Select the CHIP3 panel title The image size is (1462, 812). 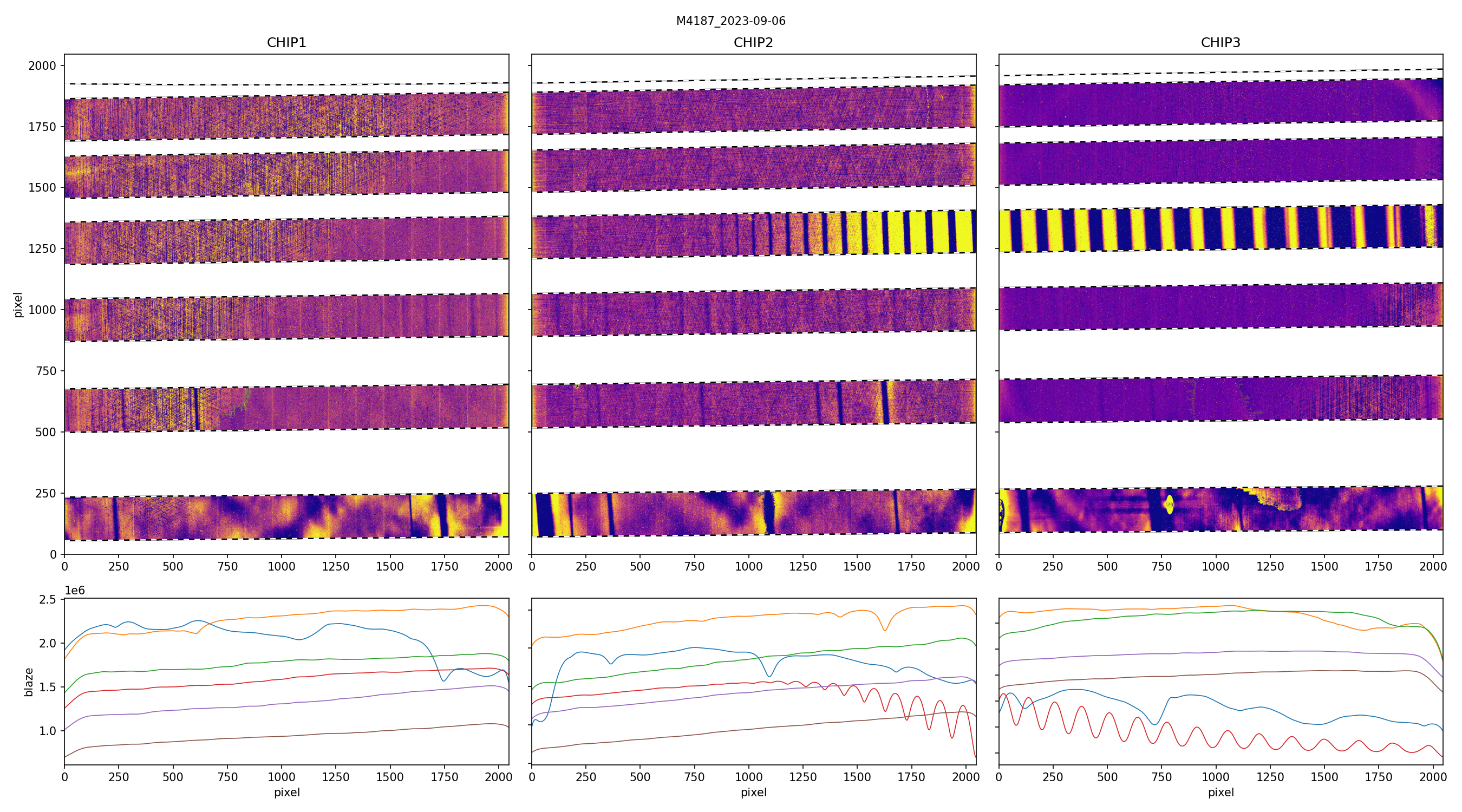(x=1220, y=43)
